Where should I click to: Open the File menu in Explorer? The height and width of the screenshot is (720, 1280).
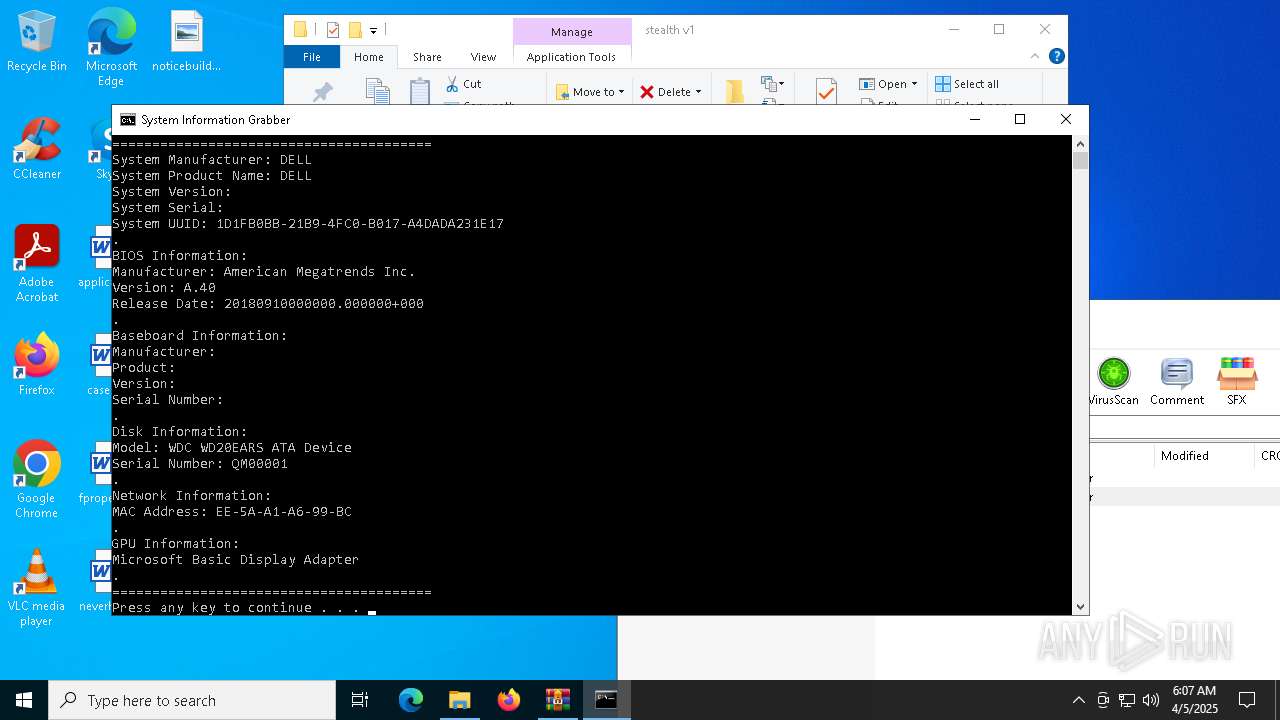pos(312,57)
